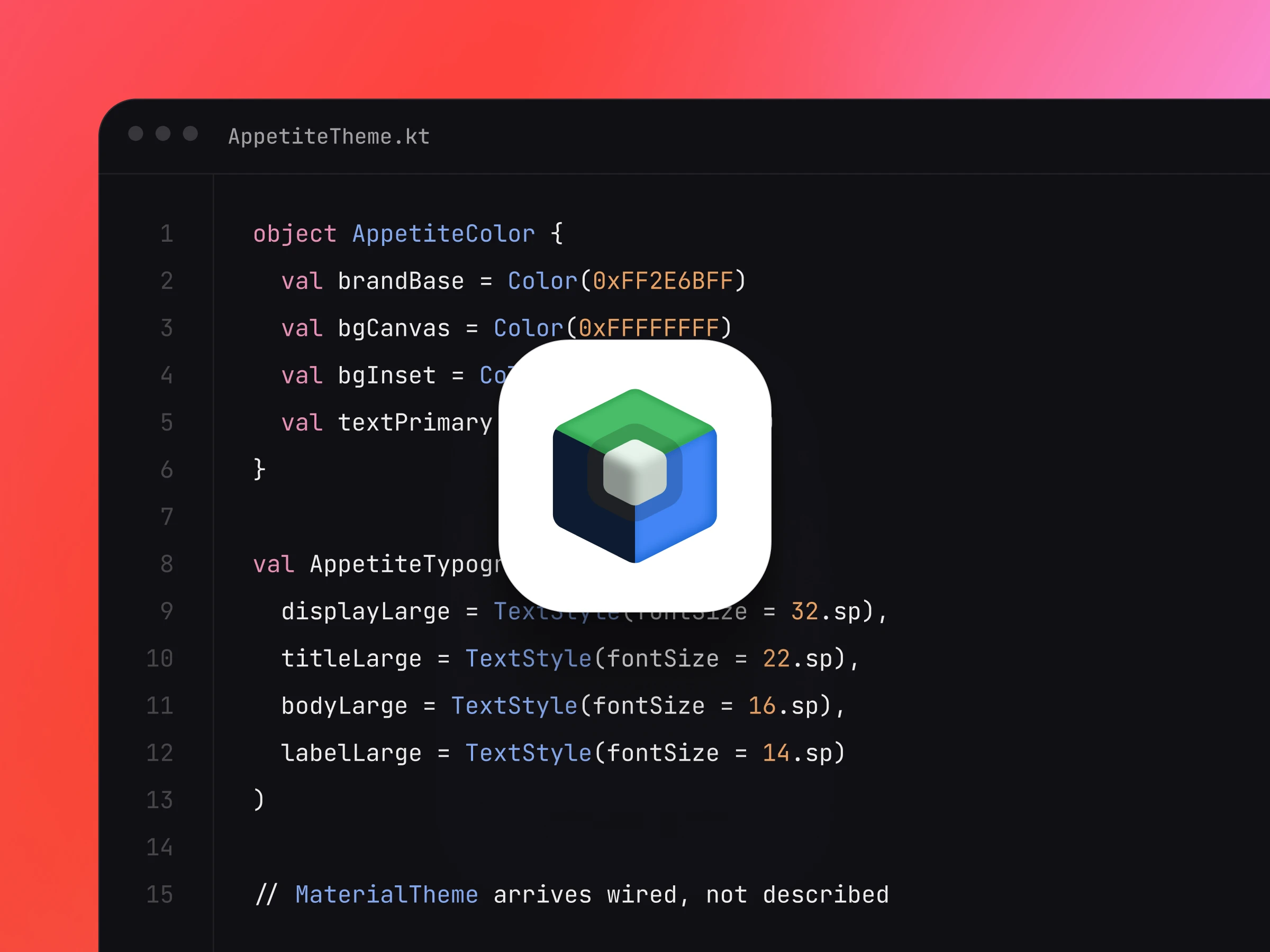Click the brandBase variable name

click(401, 281)
